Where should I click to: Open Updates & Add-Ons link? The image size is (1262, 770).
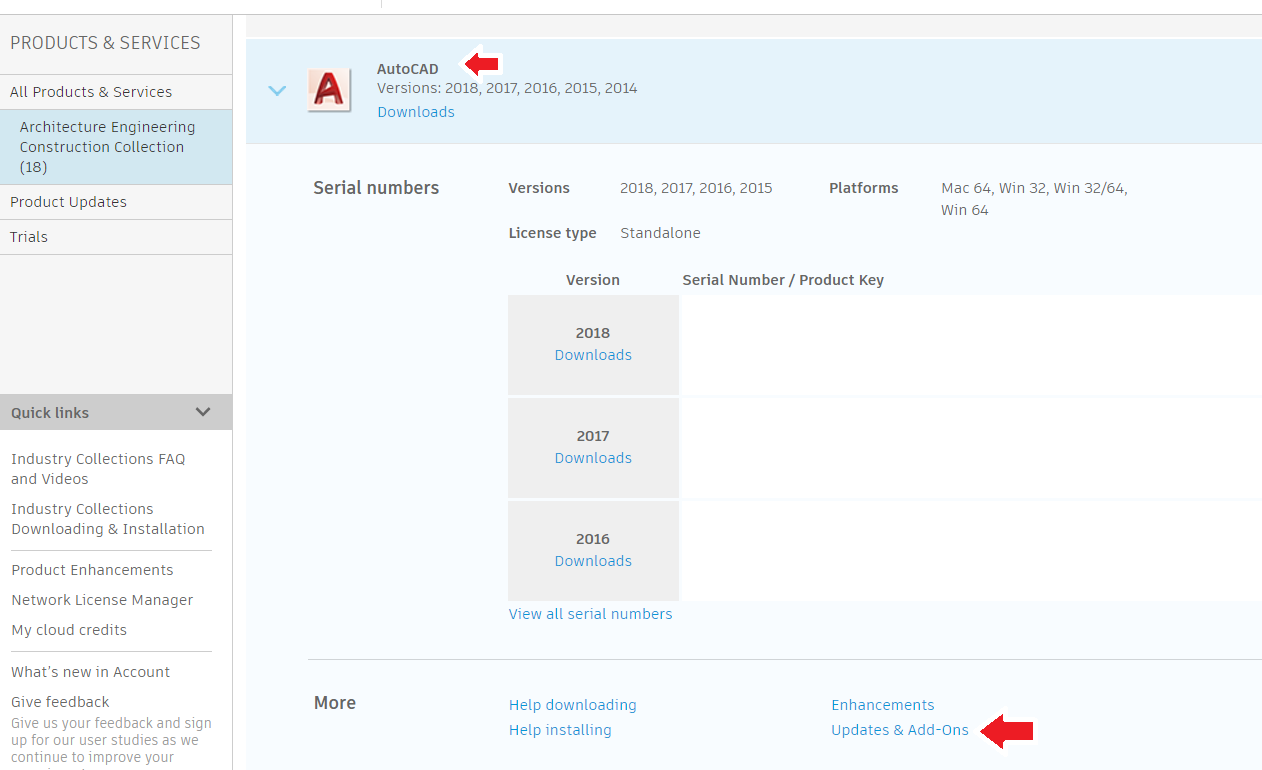click(x=900, y=730)
